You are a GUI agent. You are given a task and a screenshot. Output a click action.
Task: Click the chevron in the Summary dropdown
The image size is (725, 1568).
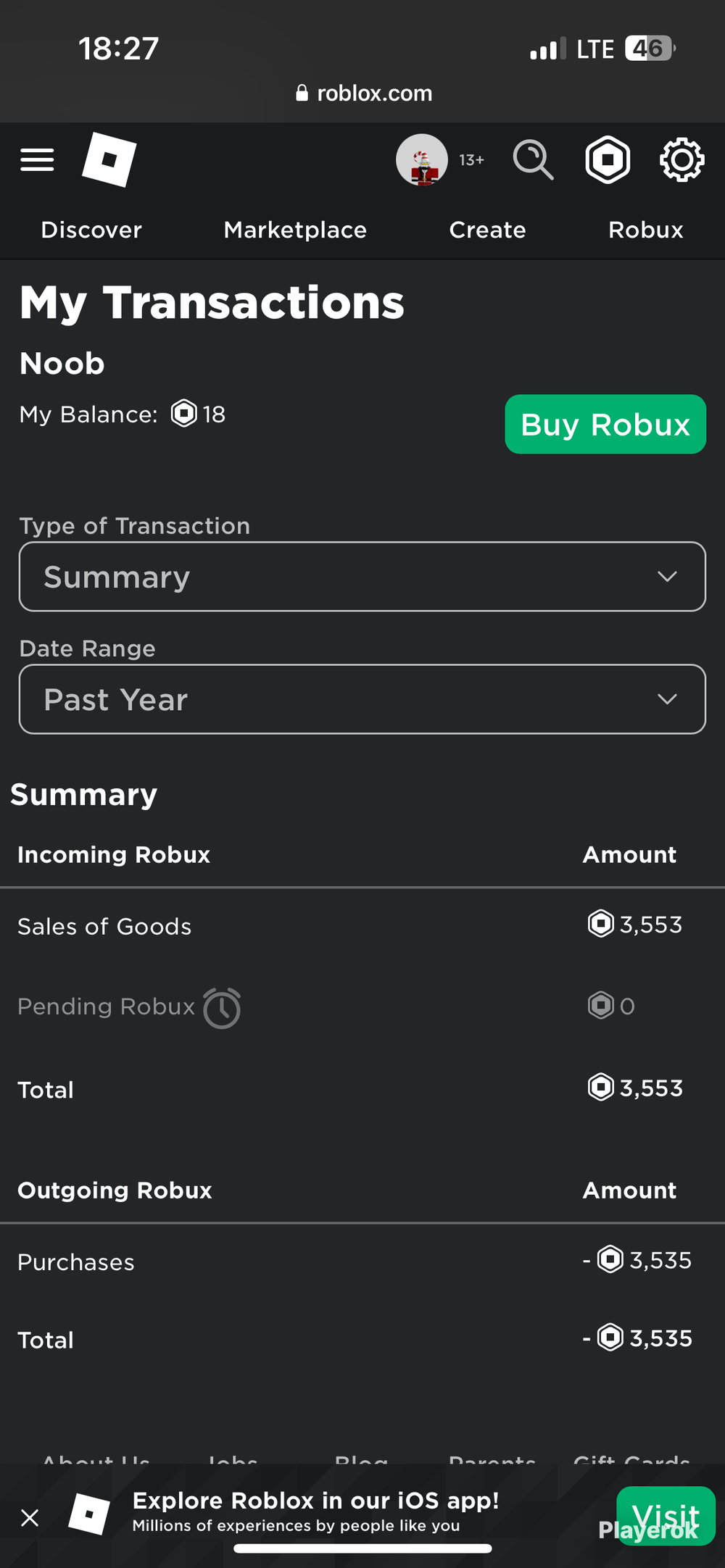[667, 577]
